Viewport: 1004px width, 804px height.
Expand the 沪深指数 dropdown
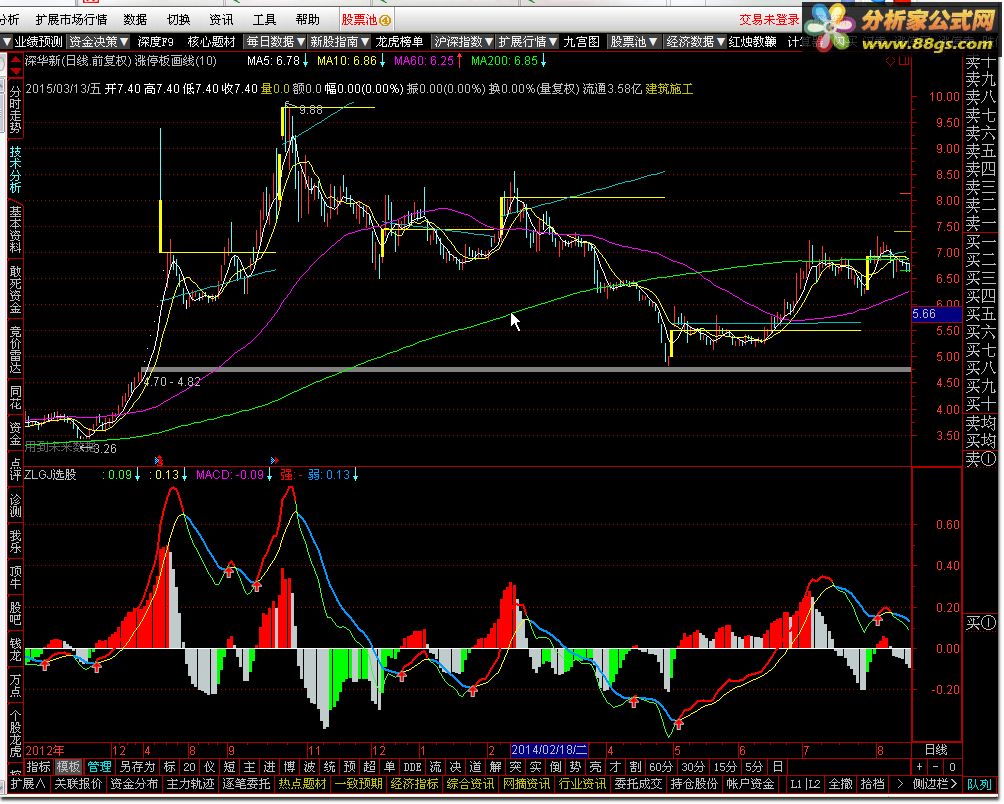tap(464, 42)
